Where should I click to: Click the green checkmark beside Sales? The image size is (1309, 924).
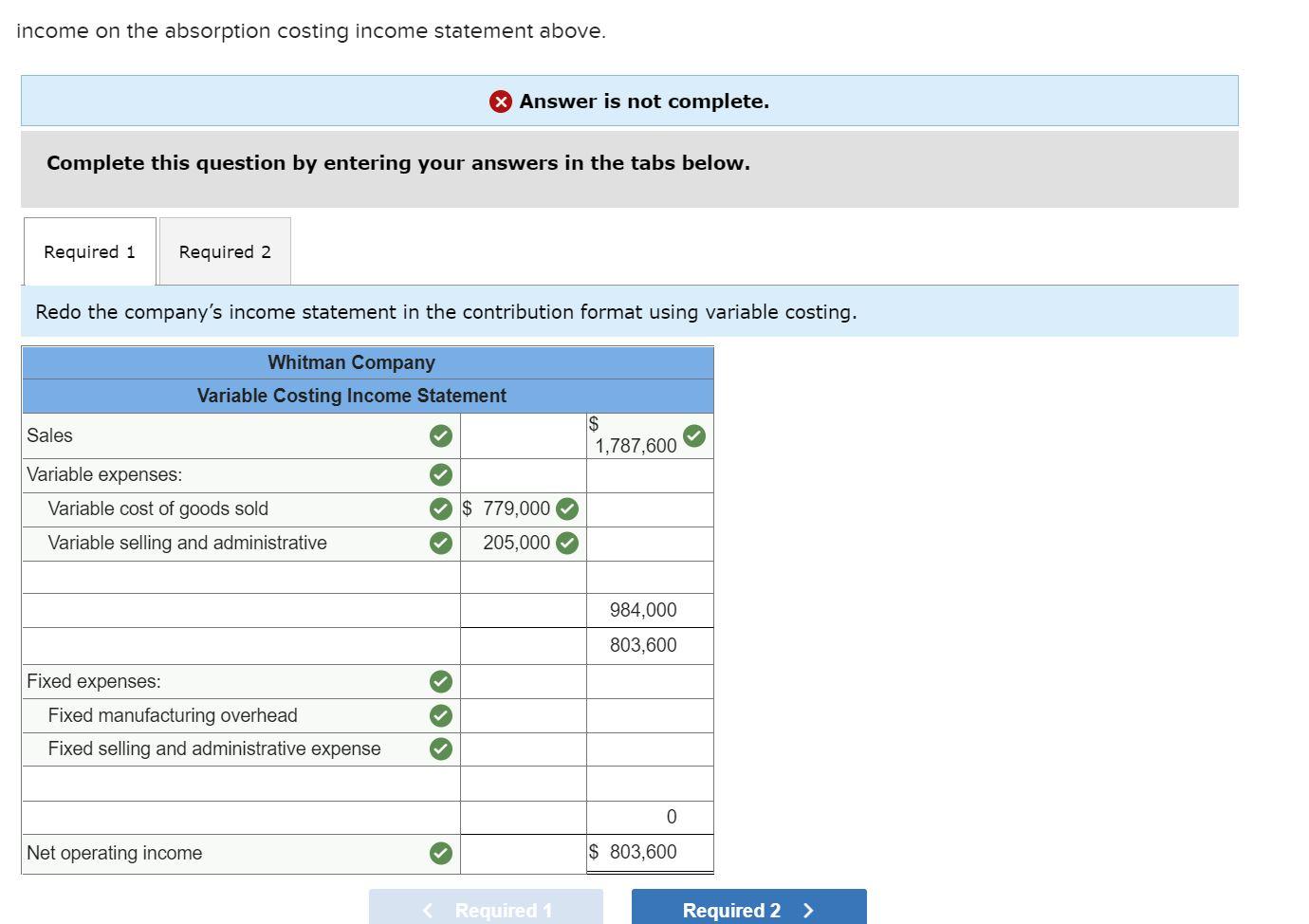tap(439, 435)
